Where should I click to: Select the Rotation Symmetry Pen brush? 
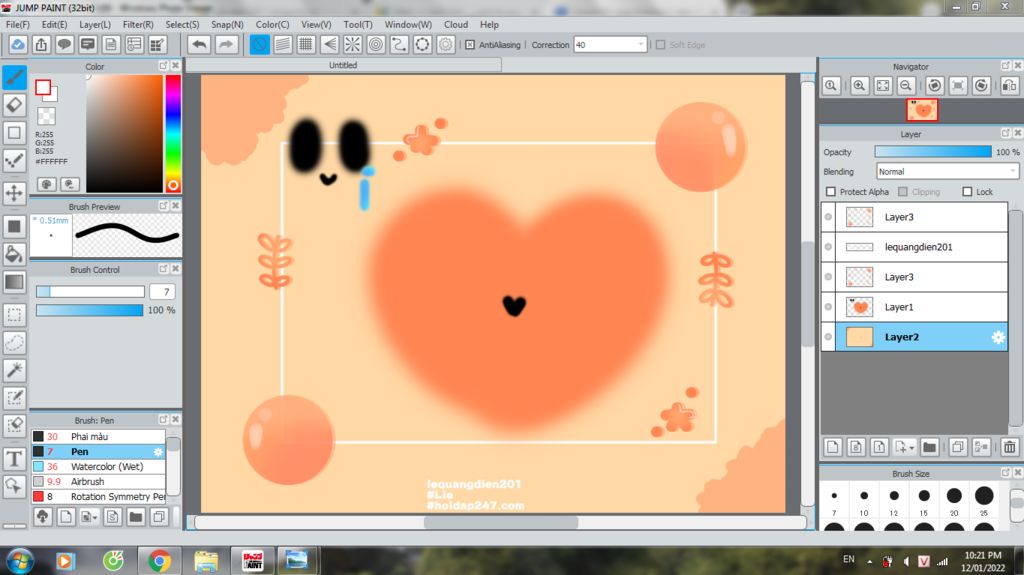(x=98, y=497)
